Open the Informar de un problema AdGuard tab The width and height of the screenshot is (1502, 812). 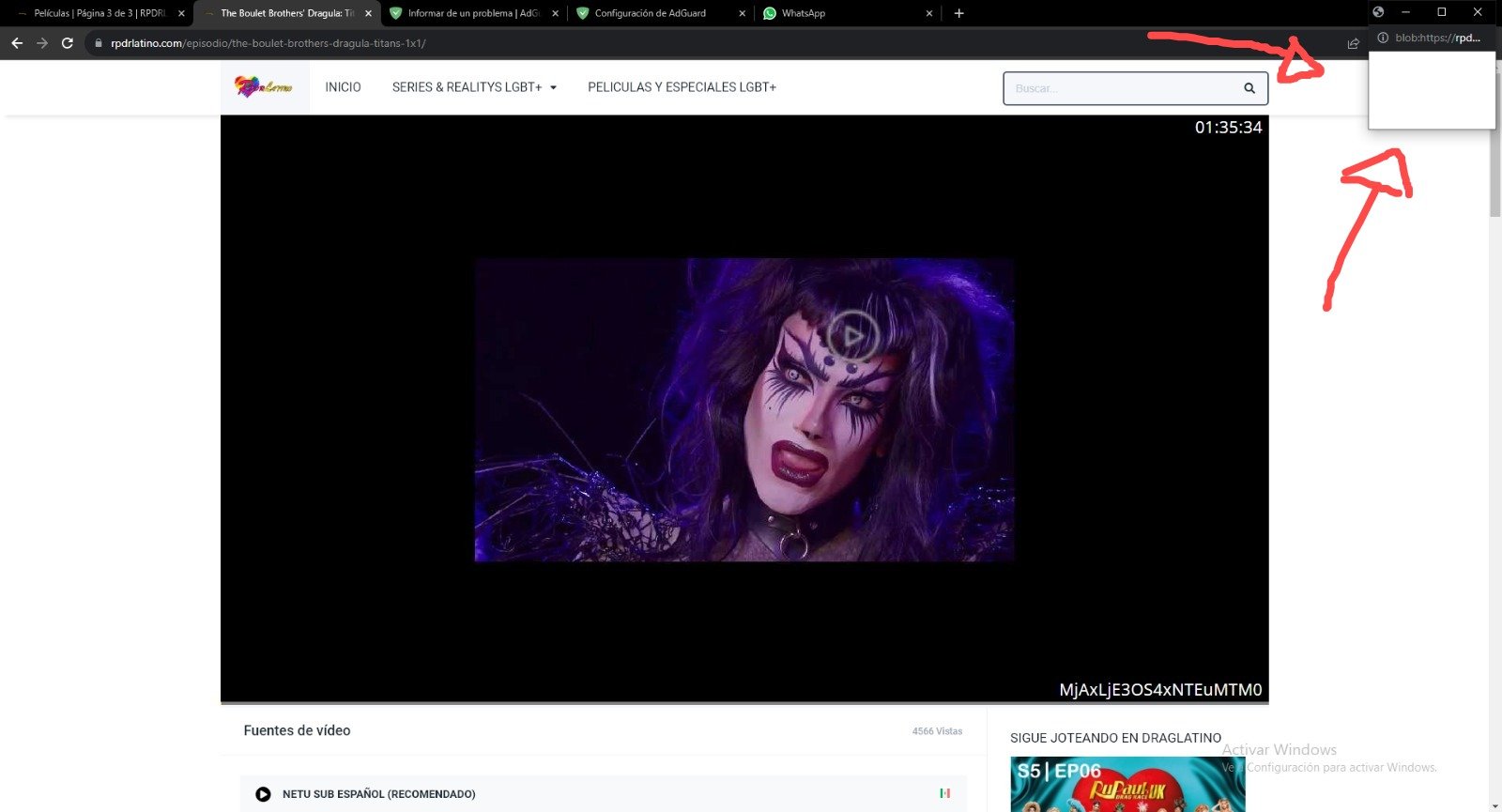click(x=469, y=13)
